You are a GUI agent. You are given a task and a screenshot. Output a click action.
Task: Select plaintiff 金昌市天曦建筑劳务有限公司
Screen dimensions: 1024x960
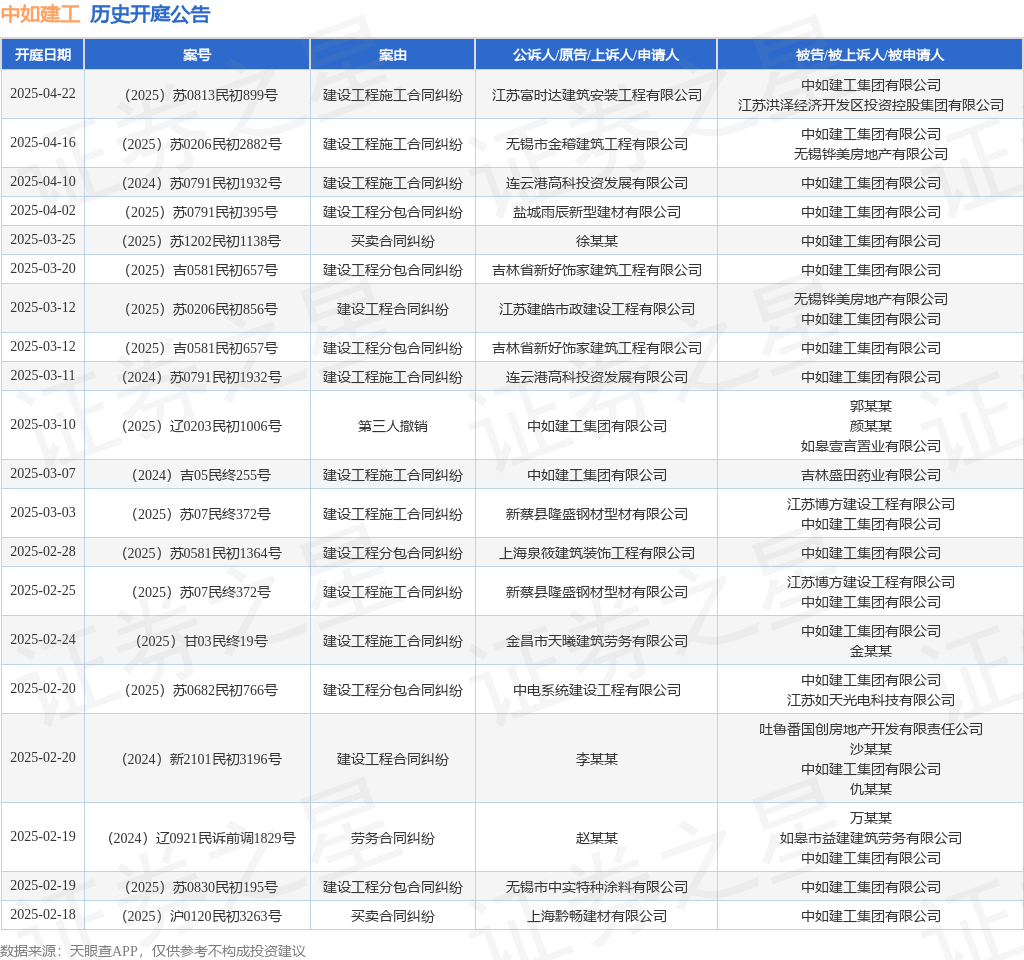[597, 641]
